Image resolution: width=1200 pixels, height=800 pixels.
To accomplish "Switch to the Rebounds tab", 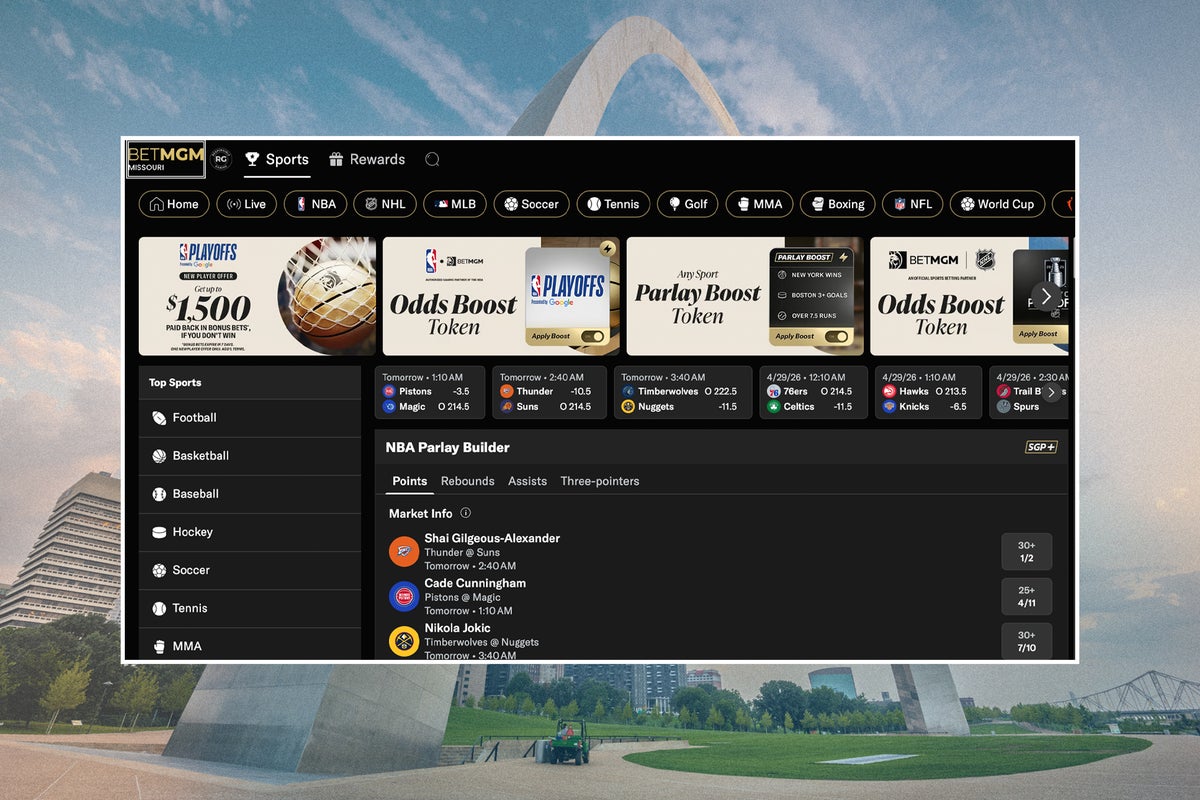I will (468, 481).
